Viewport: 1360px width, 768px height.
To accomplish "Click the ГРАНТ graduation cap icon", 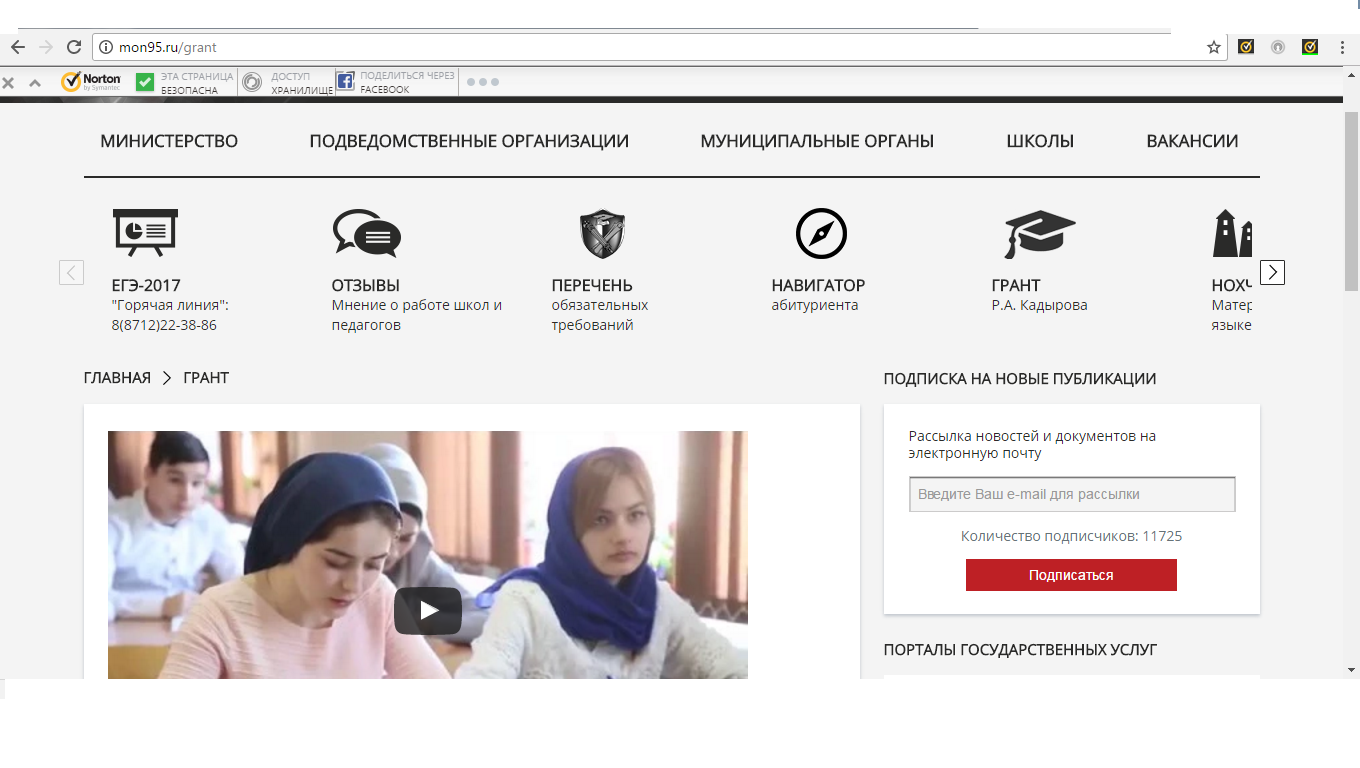I will [1040, 234].
